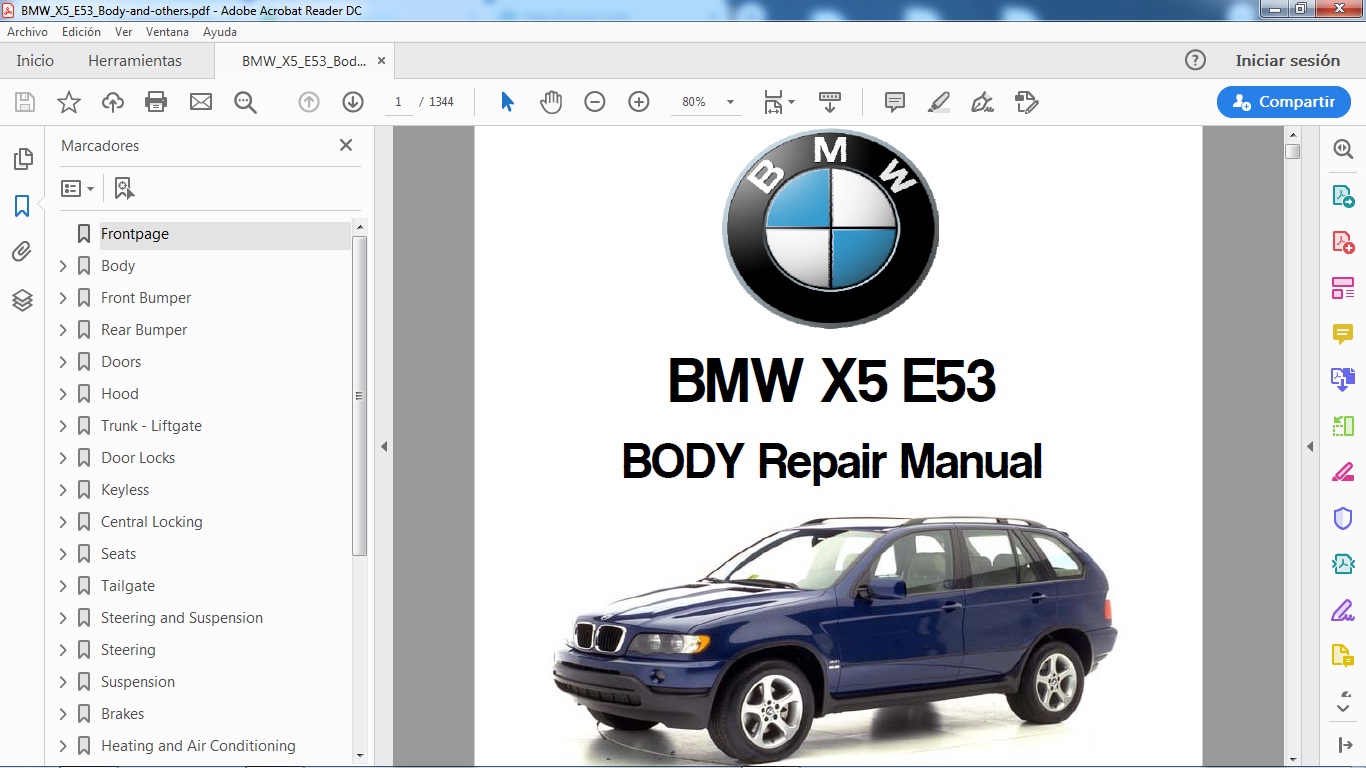Open the Ventana menu
This screenshot has height=768, width=1366.
(x=167, y=32)
